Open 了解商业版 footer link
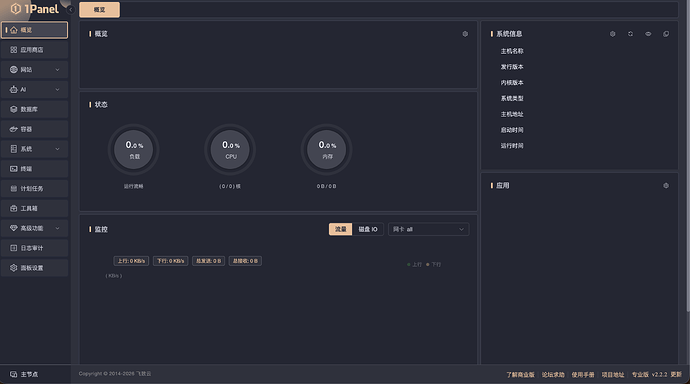This screenshot has height=384, width=690. (520, 375)
